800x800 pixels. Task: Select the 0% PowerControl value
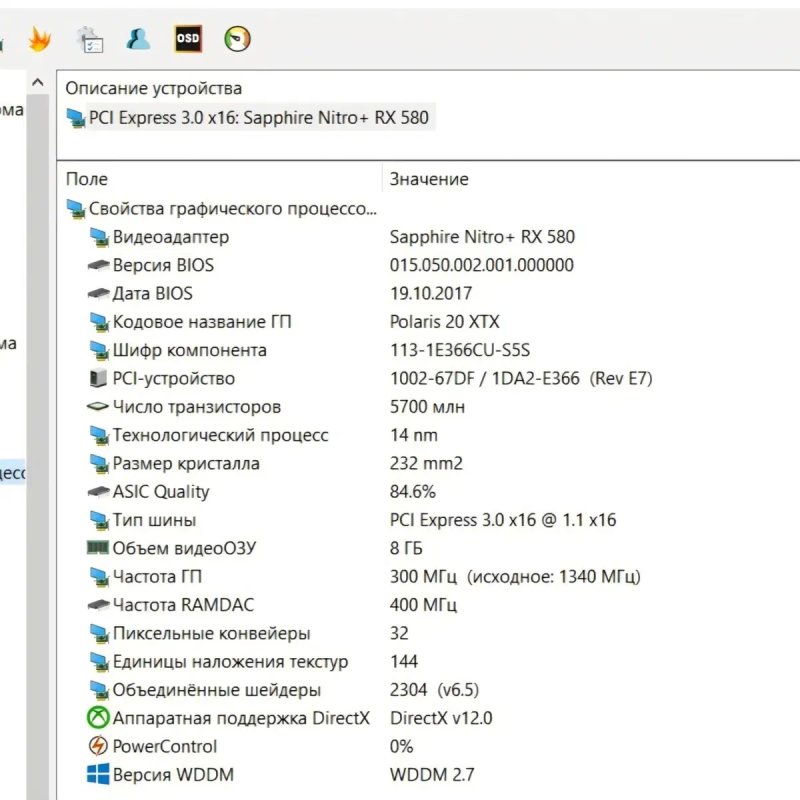pos(402,746)
